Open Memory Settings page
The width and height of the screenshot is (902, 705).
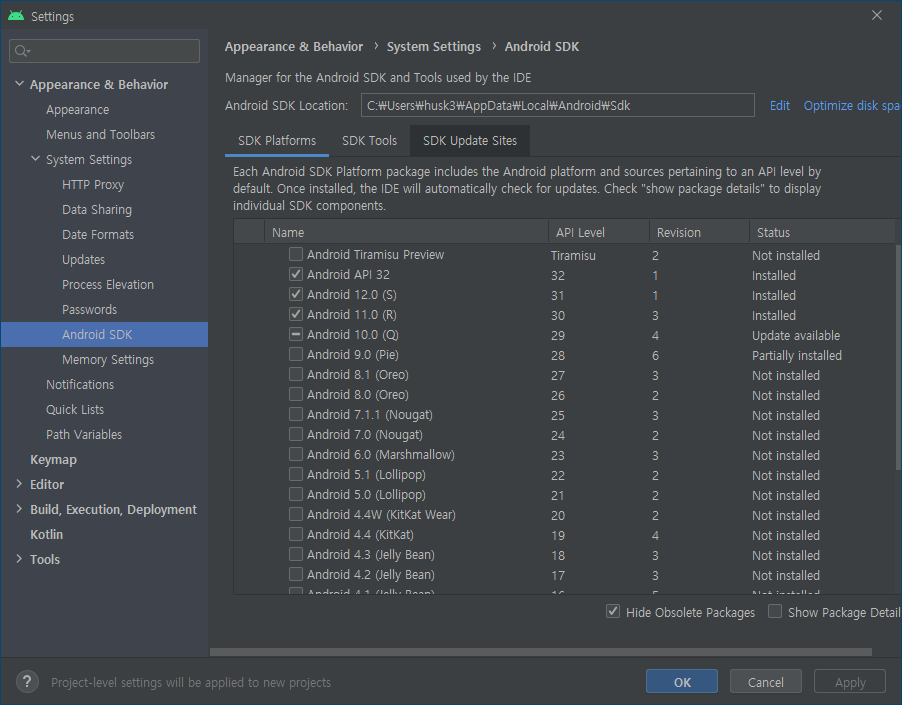pyautogui.click(x=108, y=359)
